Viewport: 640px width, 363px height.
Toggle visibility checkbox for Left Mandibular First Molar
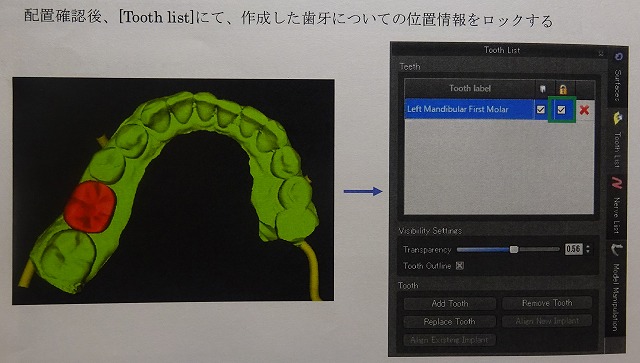(x=541, y=109)
